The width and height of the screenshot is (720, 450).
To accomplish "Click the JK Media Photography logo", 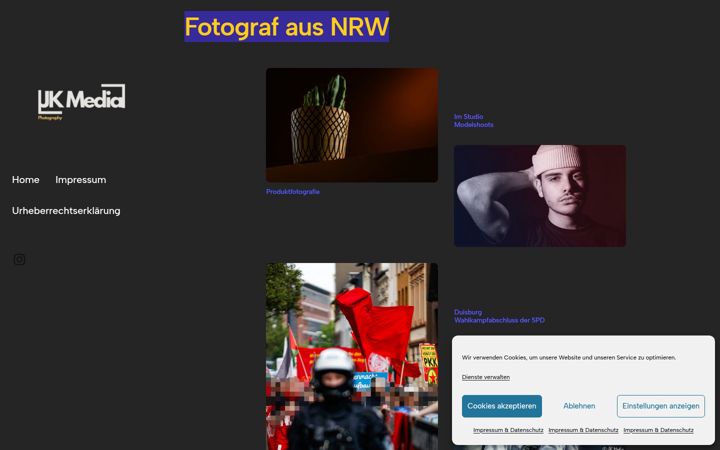I will coord(81,102).
